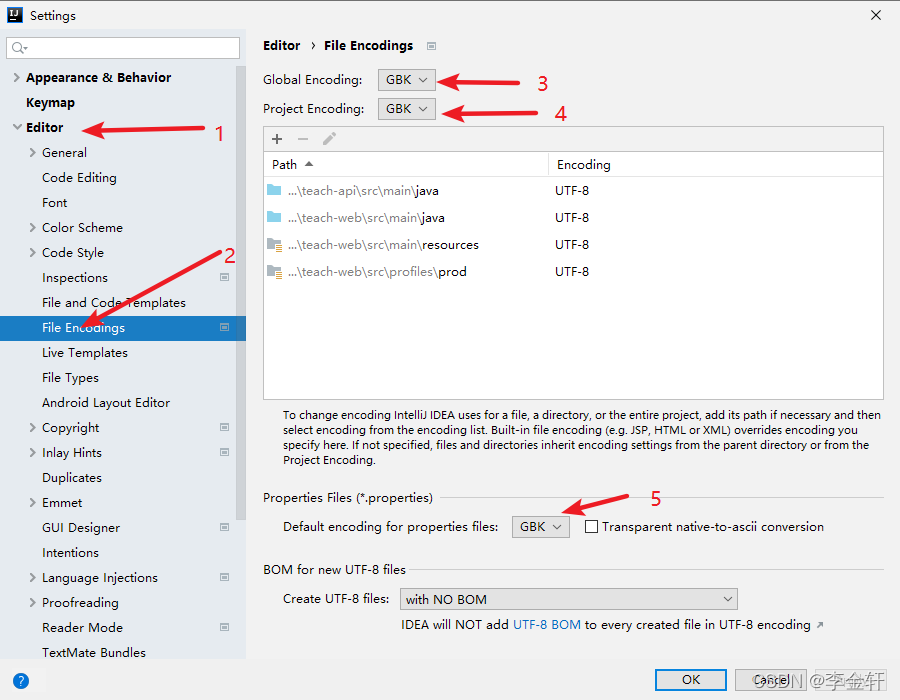Viewport: 900px width, 700px height.
Task: Click the folder icon of teach-web java path
Action: [x=274, y=217]
